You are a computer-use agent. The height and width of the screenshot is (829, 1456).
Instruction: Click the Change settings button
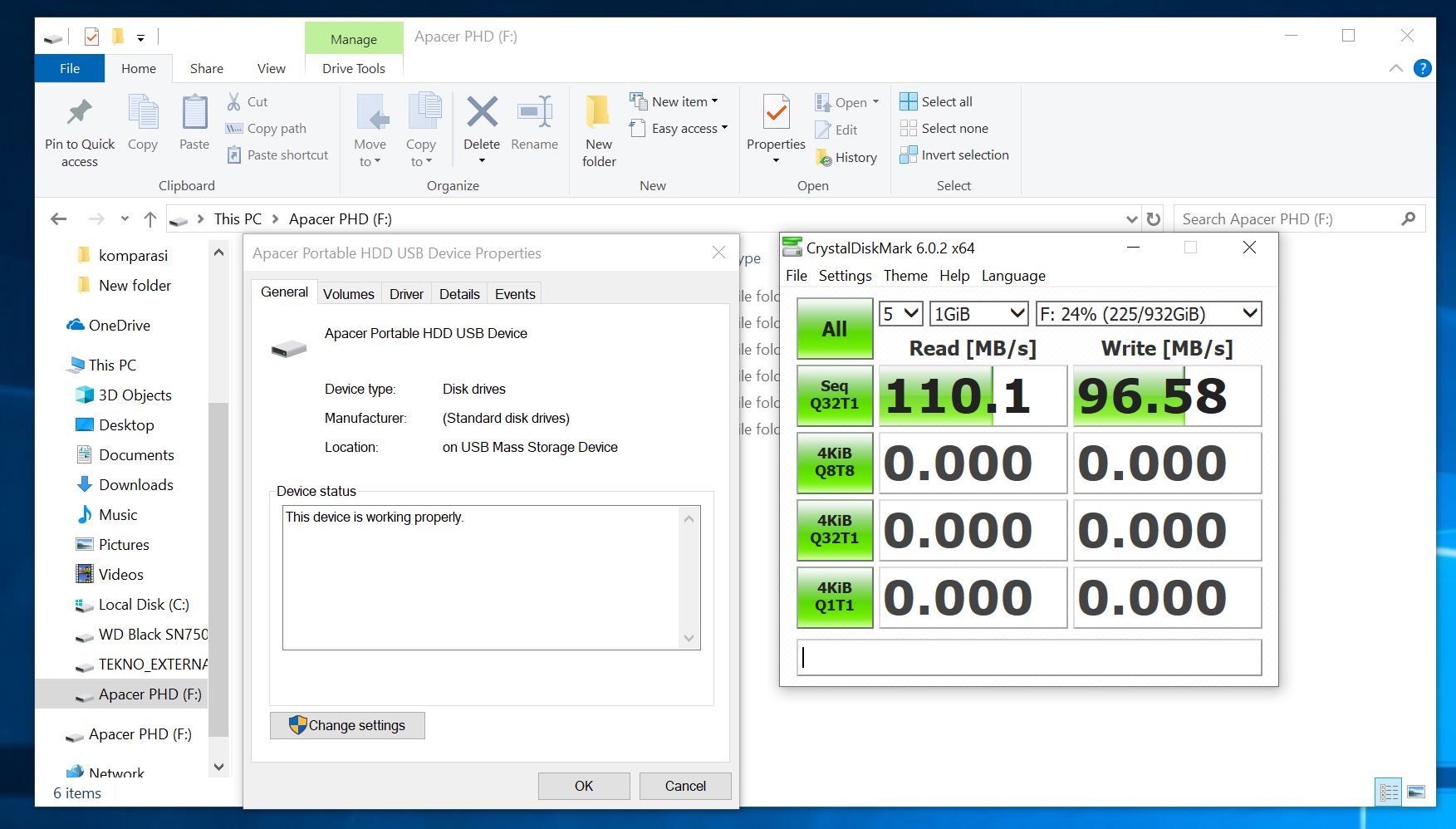[347, 725]
